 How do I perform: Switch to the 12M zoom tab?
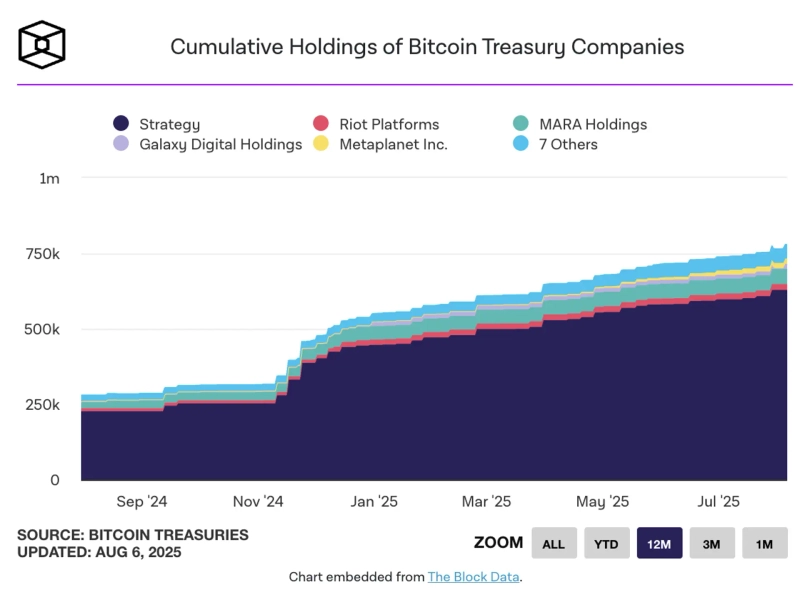(660, 542)
